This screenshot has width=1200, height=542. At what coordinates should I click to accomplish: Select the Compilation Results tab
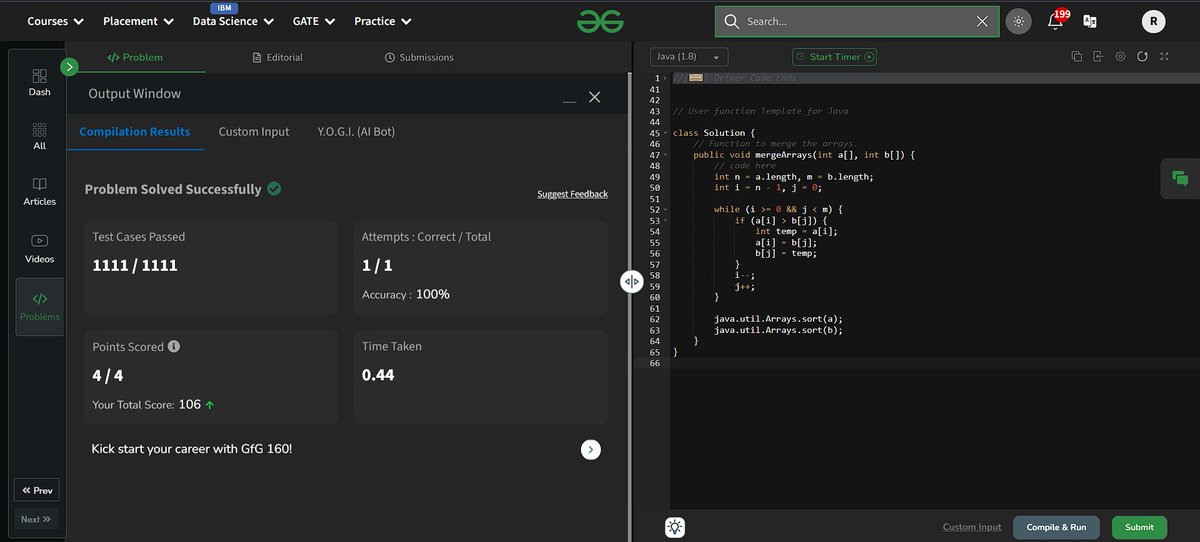(135, 132)
